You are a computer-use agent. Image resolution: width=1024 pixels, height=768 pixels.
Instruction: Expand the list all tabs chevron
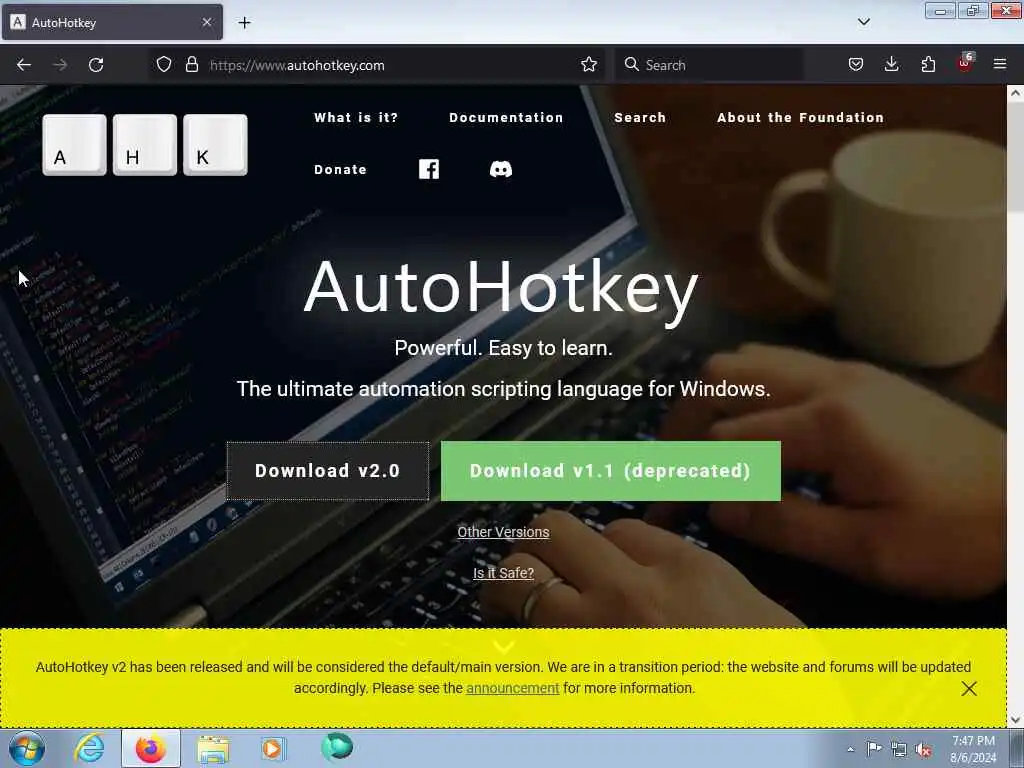(863, 22)
